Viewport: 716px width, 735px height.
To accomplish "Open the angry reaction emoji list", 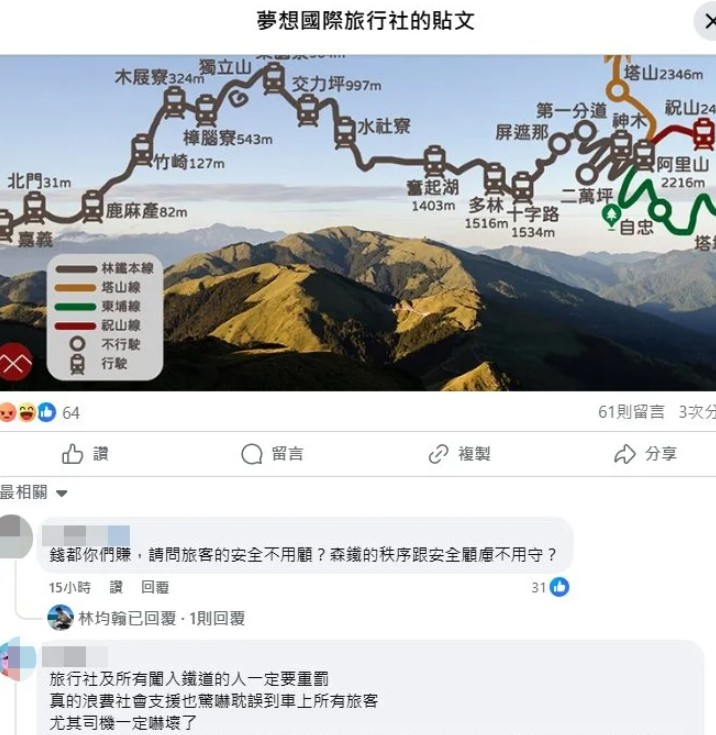I will pos(7,412).
